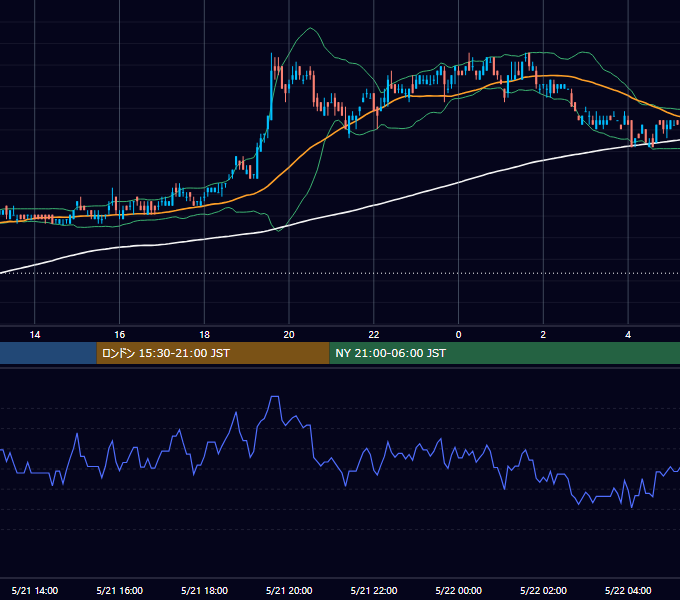The image size is (680, 600).
Task: Click hour label 2 on price chart axis
Action: coord(543,335)
